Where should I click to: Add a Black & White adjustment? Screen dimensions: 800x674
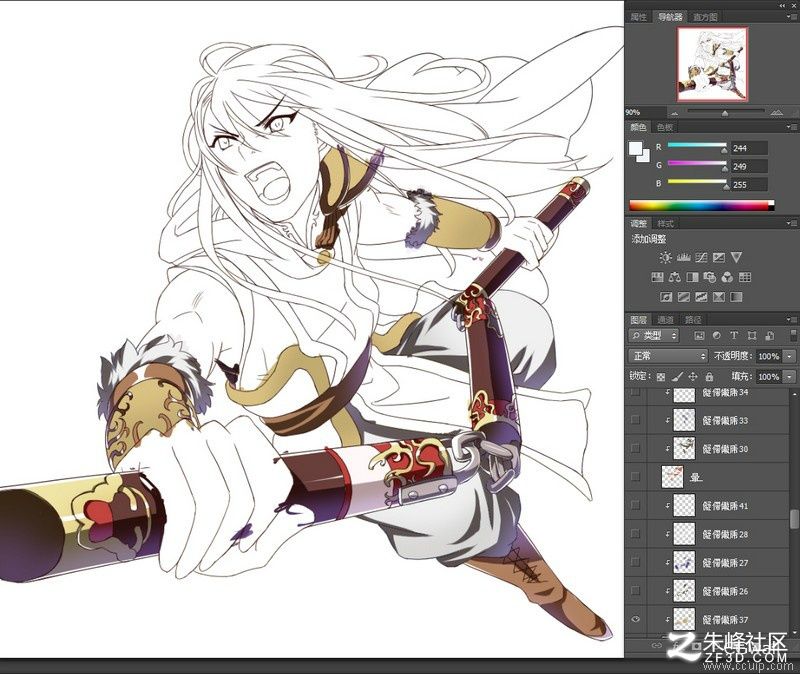click(692, 277)
